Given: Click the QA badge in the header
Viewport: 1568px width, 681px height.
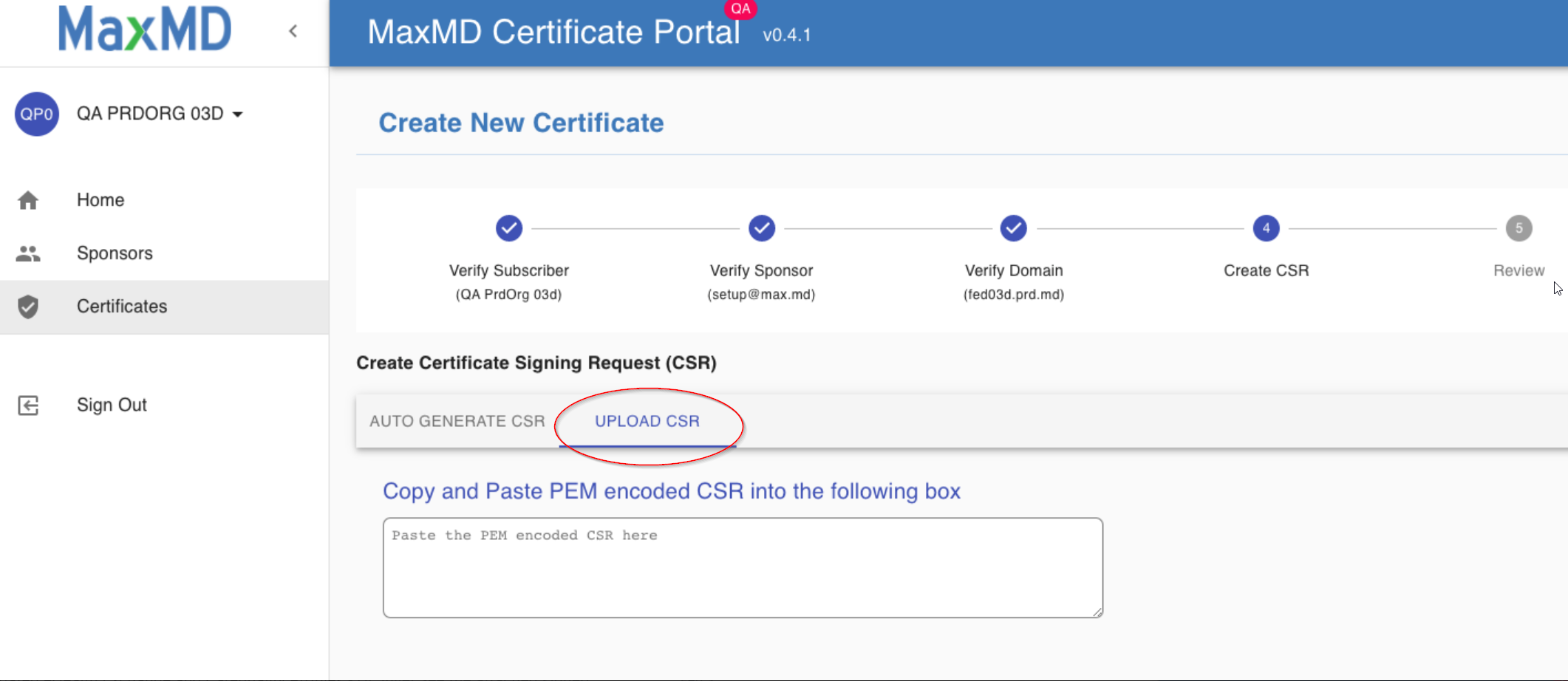Looking at the screenshot, I should point(740,9).
